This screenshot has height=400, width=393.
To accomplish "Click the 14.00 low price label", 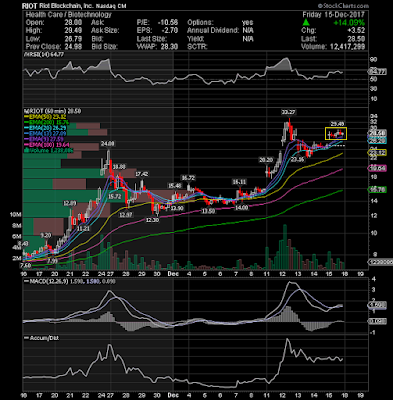I will pos(241,207).
